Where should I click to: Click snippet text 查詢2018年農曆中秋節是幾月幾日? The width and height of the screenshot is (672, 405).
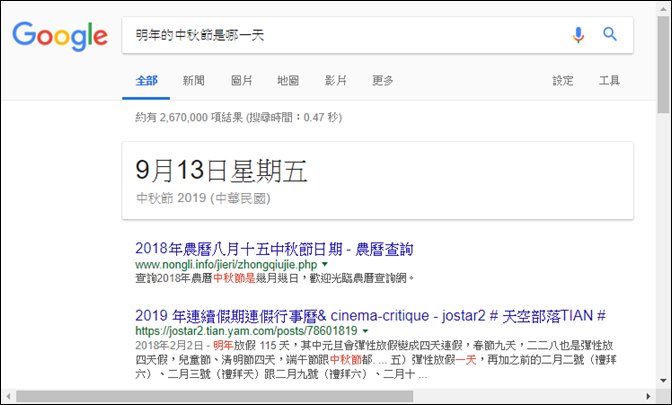[x=217, y=278]
